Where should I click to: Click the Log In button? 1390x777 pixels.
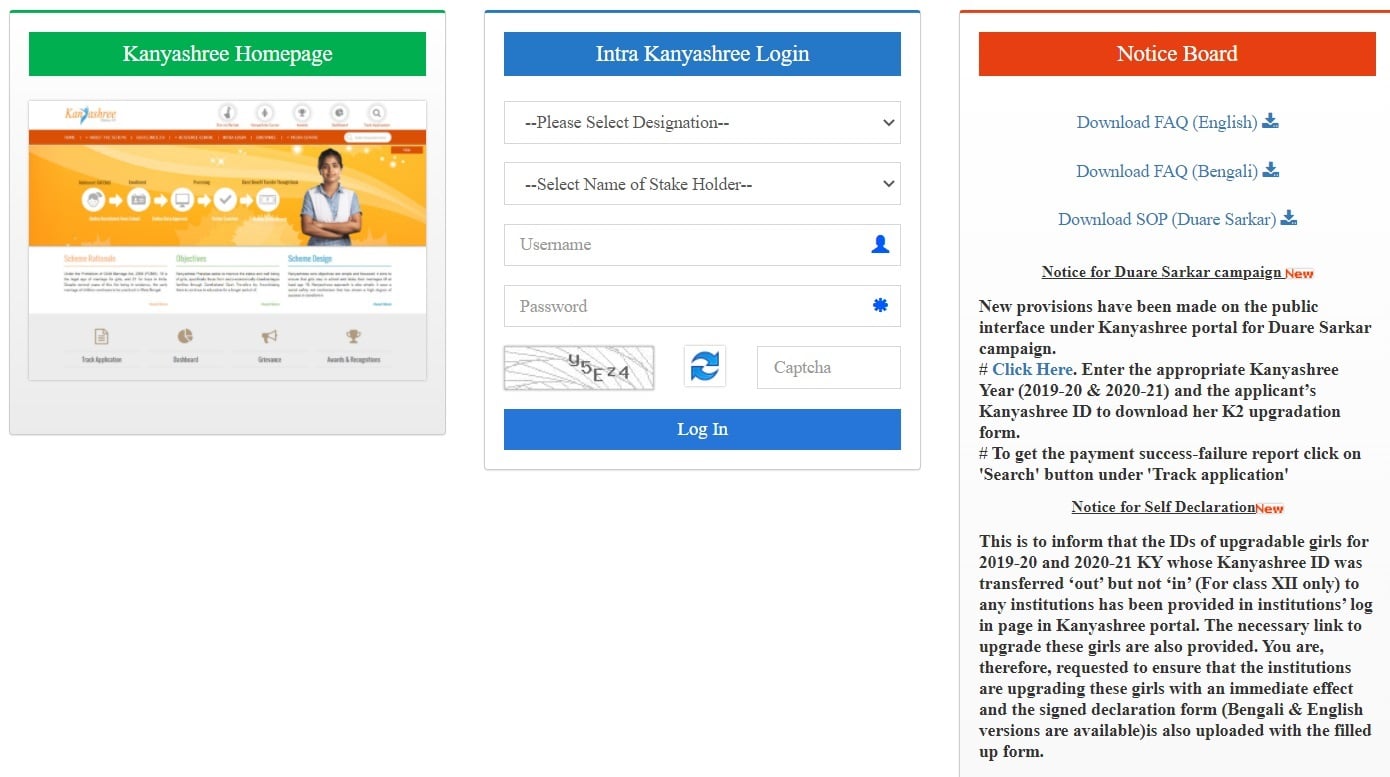(x=702, y=429)
